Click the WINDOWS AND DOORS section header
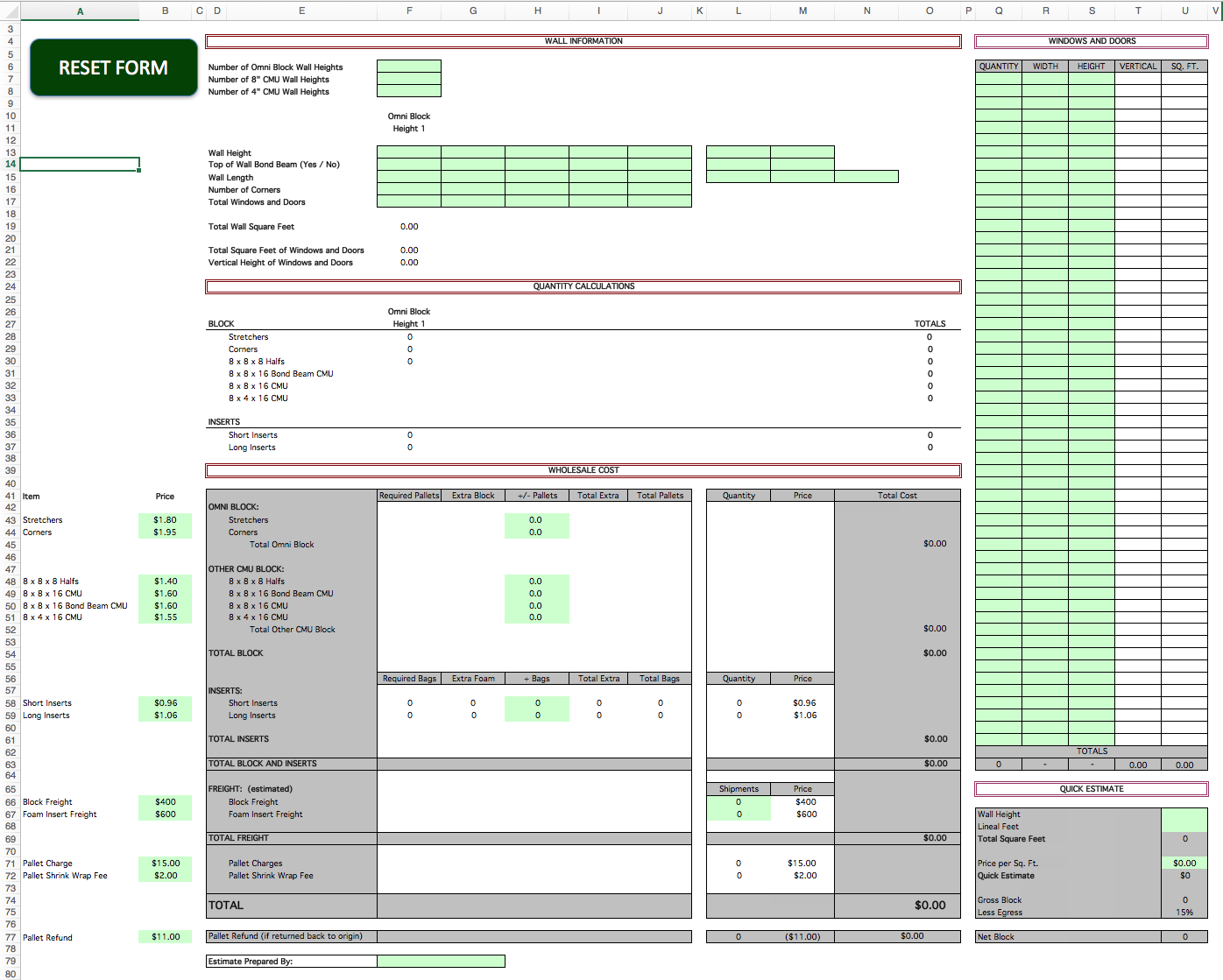The height and width of the screenshot is (980, 1223). point(1092,41)
